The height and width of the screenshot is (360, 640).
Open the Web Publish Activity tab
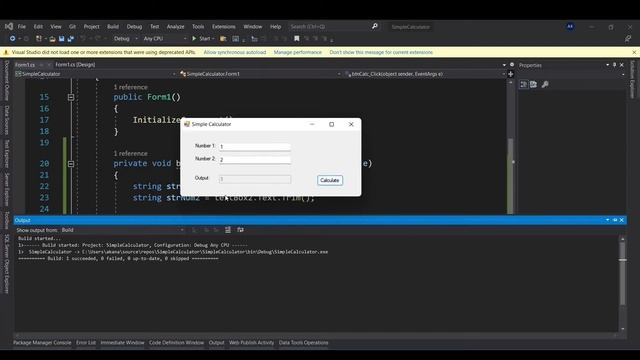click(251, 343)
